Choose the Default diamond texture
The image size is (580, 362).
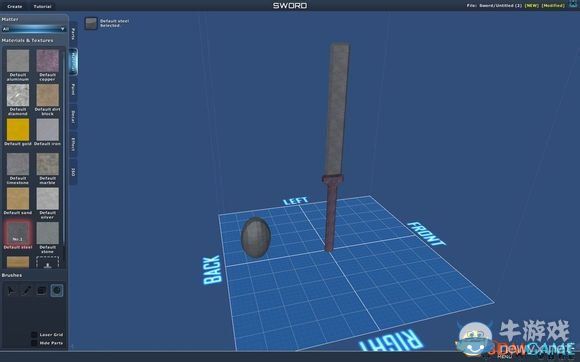tap(18, 95)
